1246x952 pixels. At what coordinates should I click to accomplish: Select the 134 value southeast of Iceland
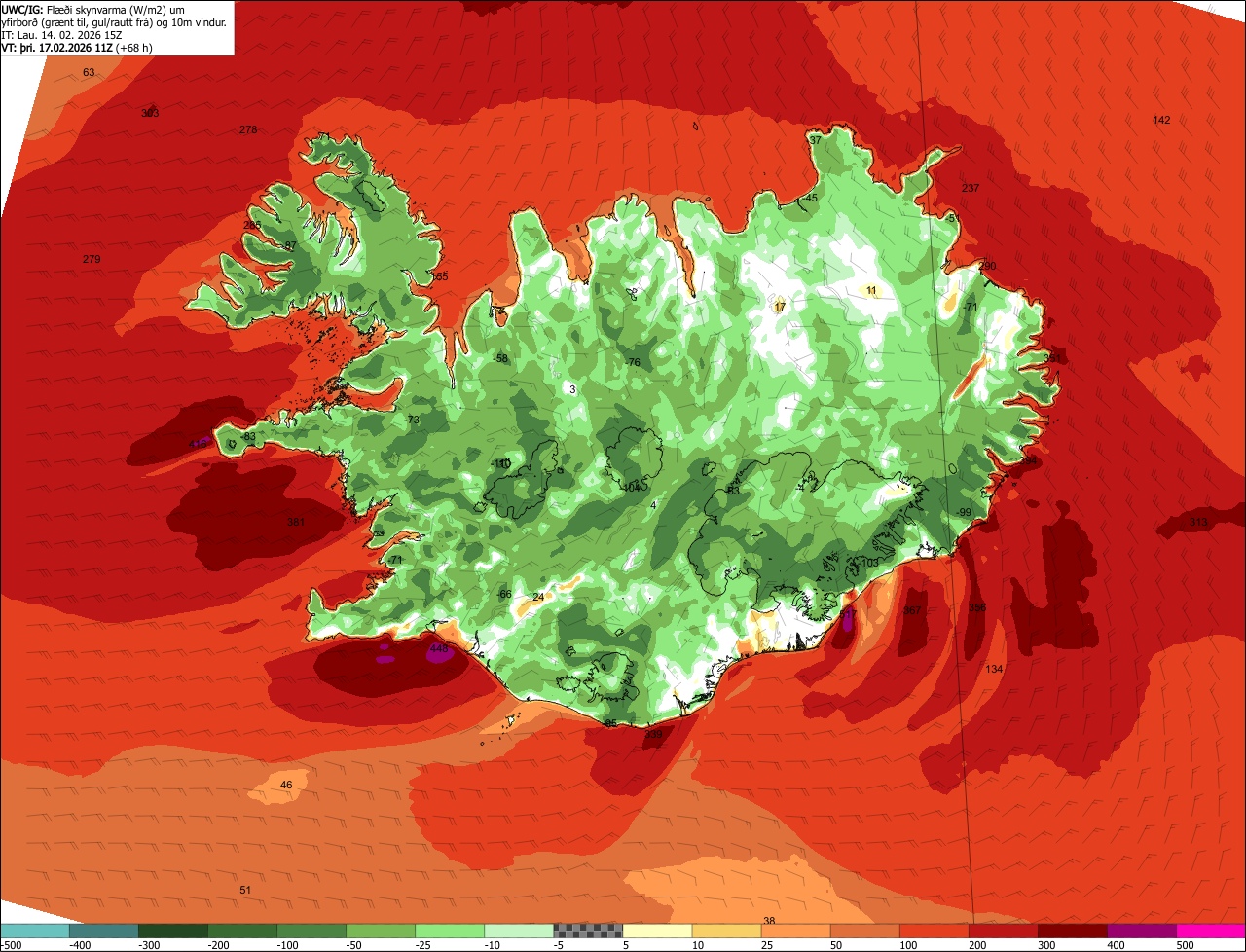click(x=994, y=669)
